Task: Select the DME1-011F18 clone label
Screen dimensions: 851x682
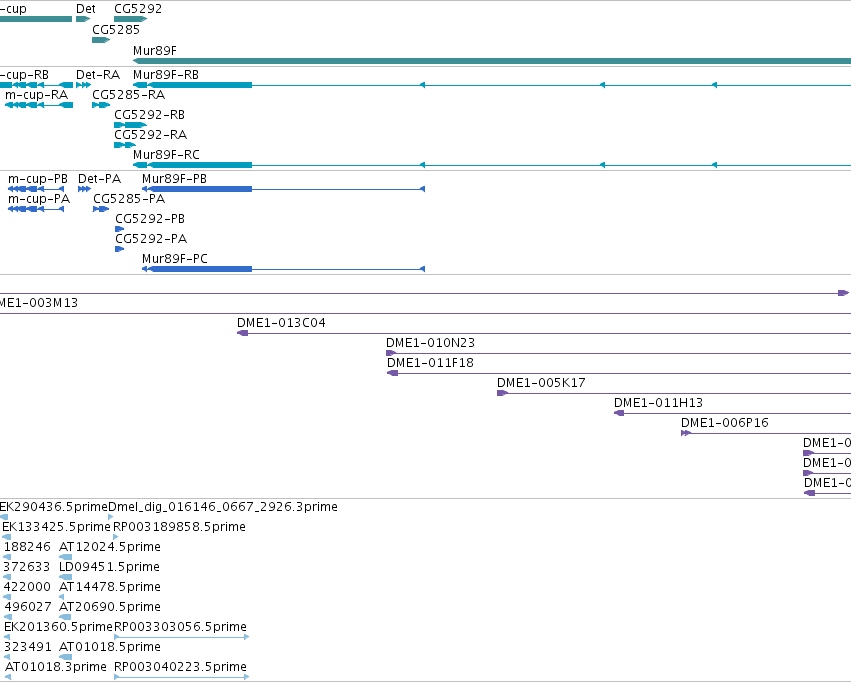Action: point(430,362)
